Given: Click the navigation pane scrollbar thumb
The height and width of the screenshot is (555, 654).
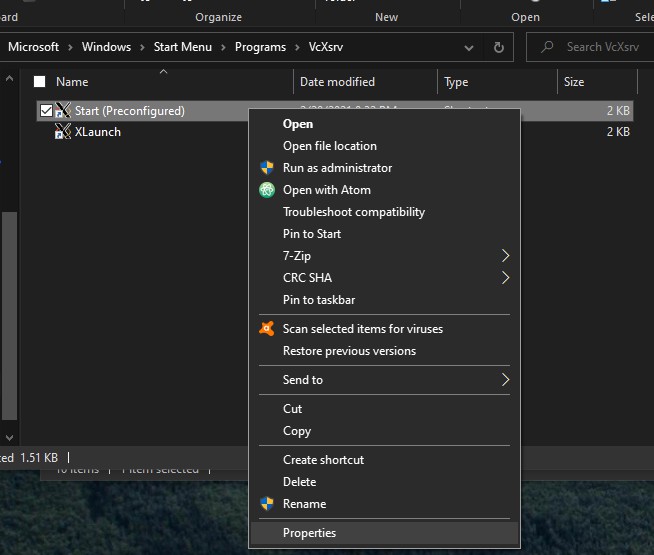Looking at the screenshot, I should click(x=9, y=316).
